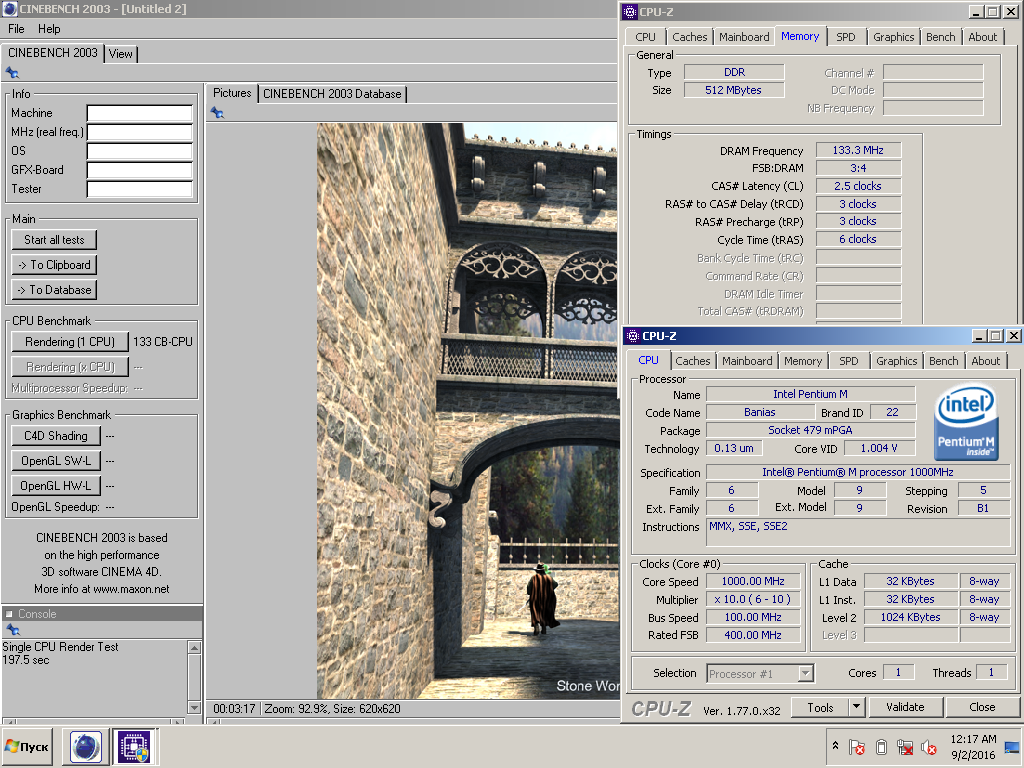Open the CPU-Z taskbar icon

tap(134, 746)
